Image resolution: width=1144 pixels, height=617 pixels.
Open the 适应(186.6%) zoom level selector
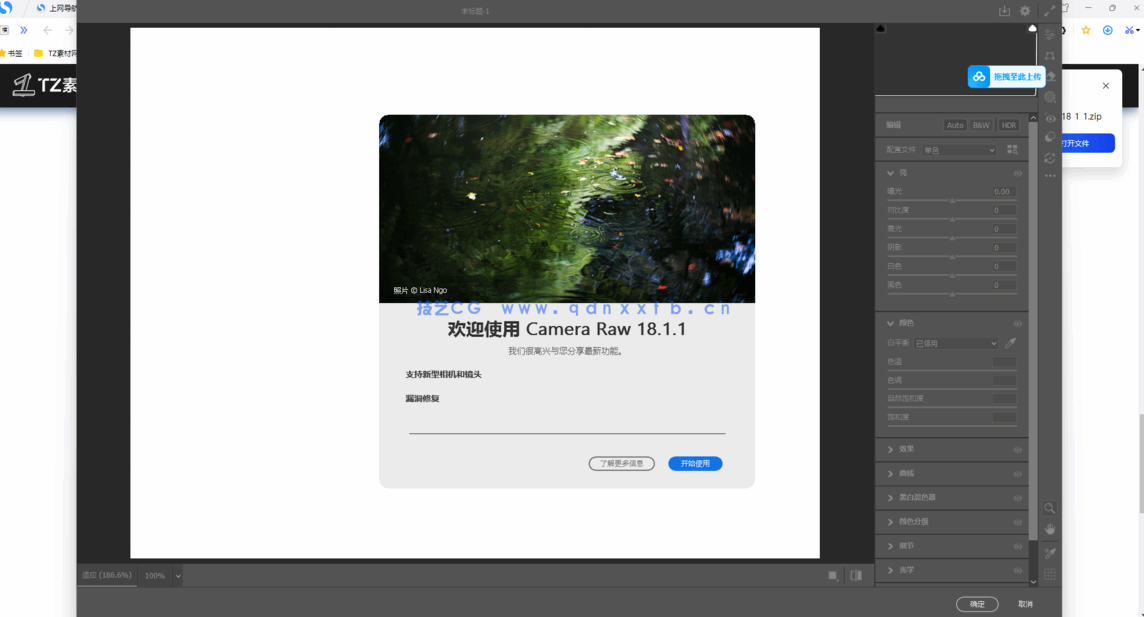(106, 575)
